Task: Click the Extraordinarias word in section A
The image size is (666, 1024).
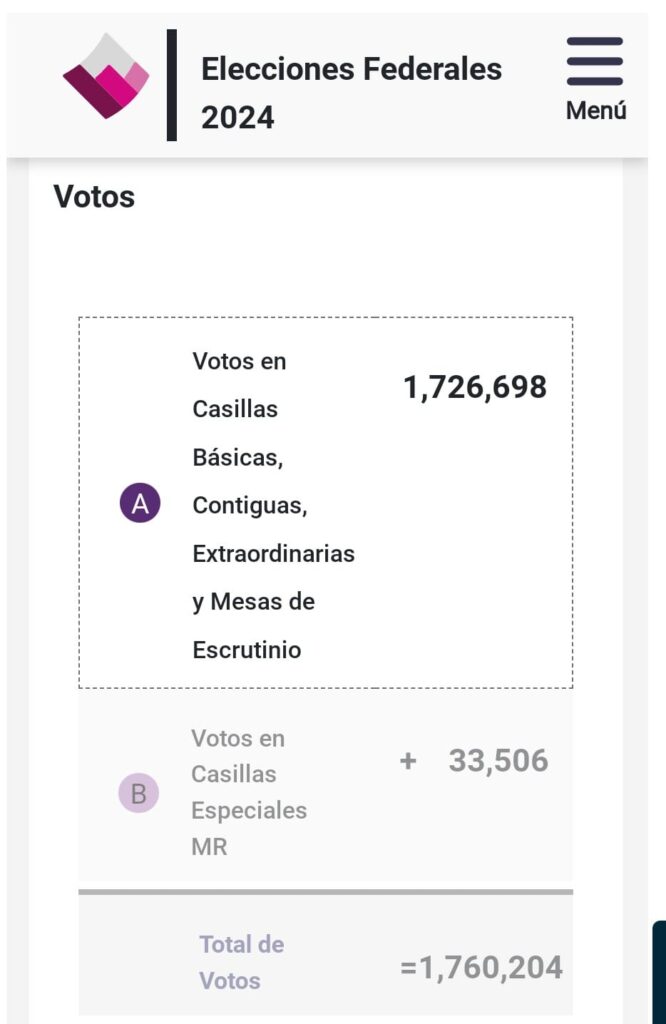Action: pyautogui.click(x=274, y=554)
